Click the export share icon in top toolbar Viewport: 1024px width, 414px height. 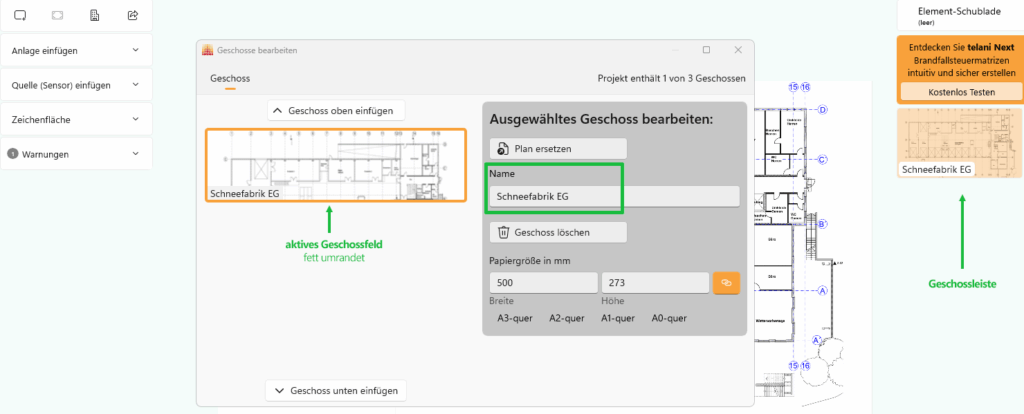click(x=133, y=16)
